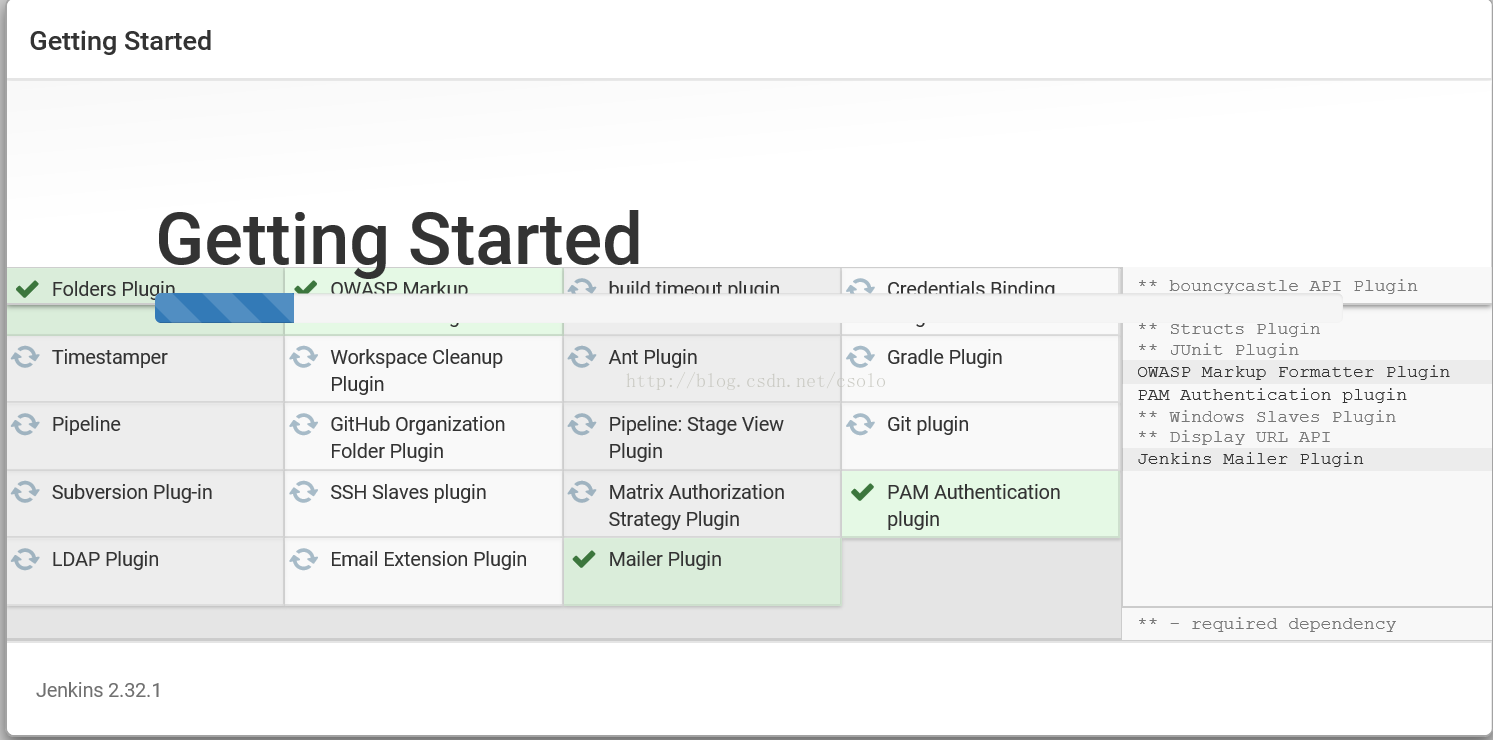The height and width of the screenshot is (740, 1493).
Task: Click the sync icon next to Git plugin
Action: coord(860,424)
